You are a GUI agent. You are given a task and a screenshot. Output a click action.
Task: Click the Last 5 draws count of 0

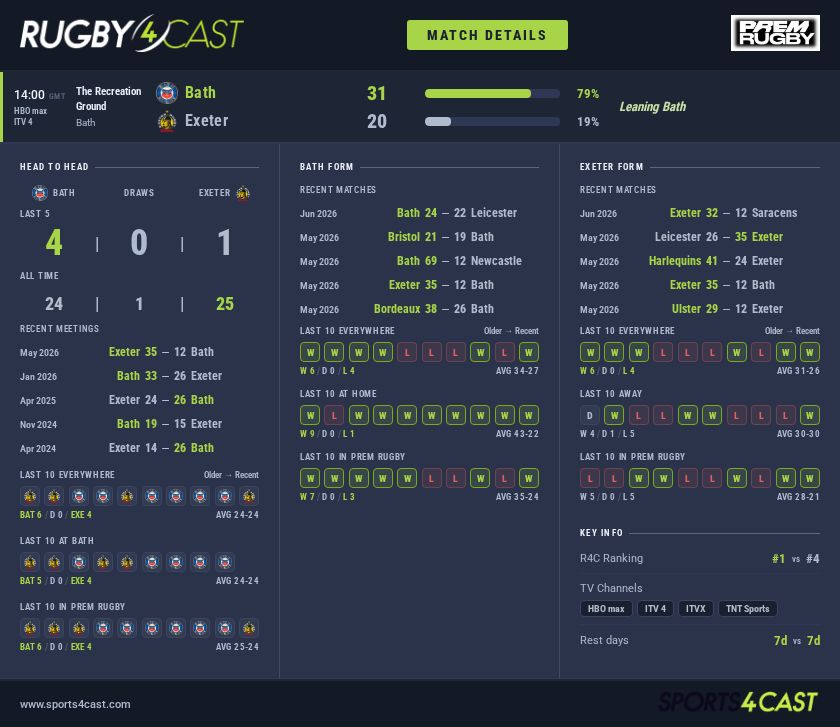139,242
